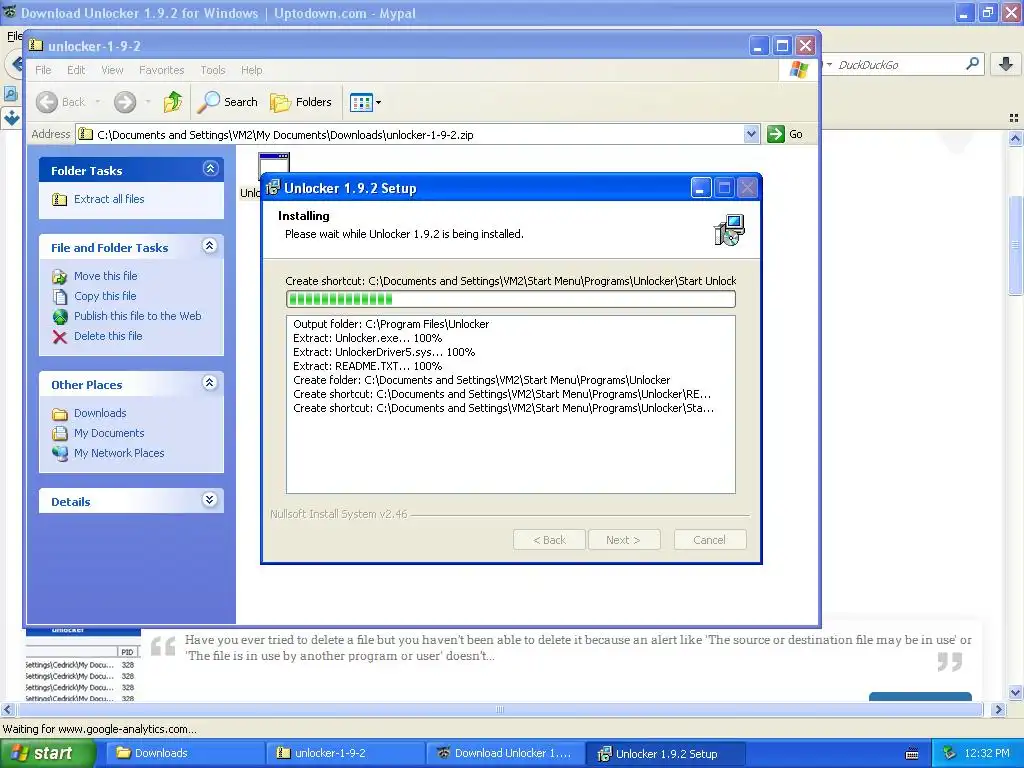Image resolution: width=1024 pixels, height=768 pixels.
Task: Click the keyboard icon on the taskbar
Action: coord(912,754)
